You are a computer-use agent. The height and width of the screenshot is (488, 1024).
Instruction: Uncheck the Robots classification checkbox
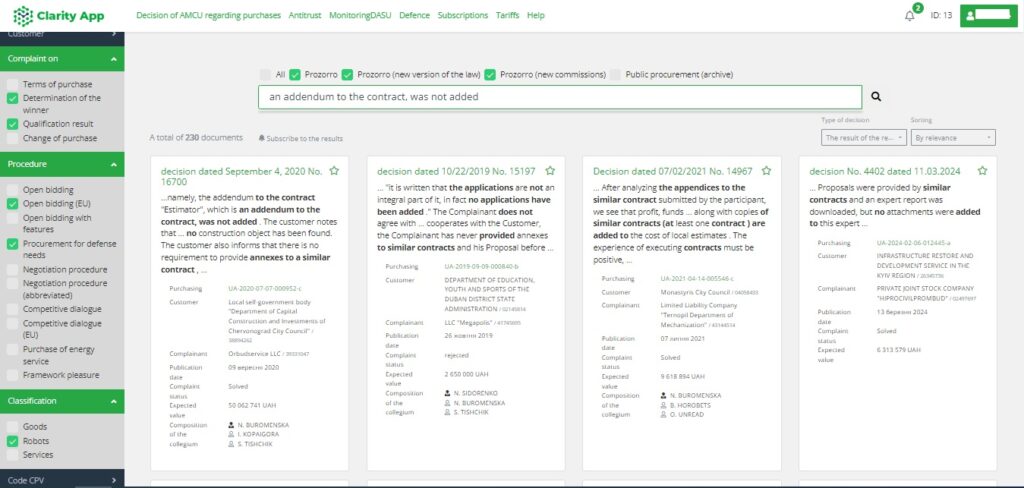pos(12,441)
